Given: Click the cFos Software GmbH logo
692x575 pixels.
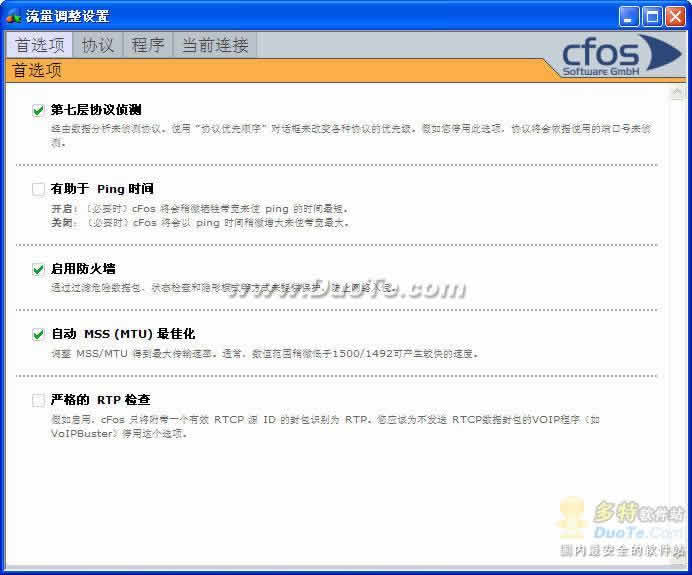Looking at the screenshot, I should tap(621, 56).
